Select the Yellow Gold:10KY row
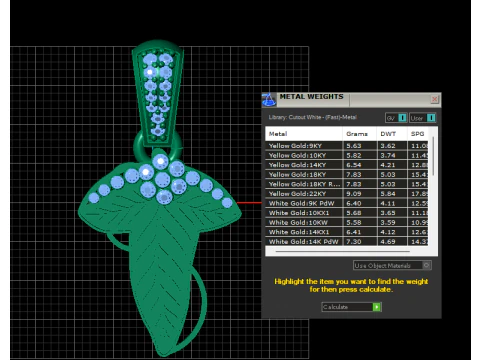The height and width of the screenshot is (360, 480). [347, 155]
